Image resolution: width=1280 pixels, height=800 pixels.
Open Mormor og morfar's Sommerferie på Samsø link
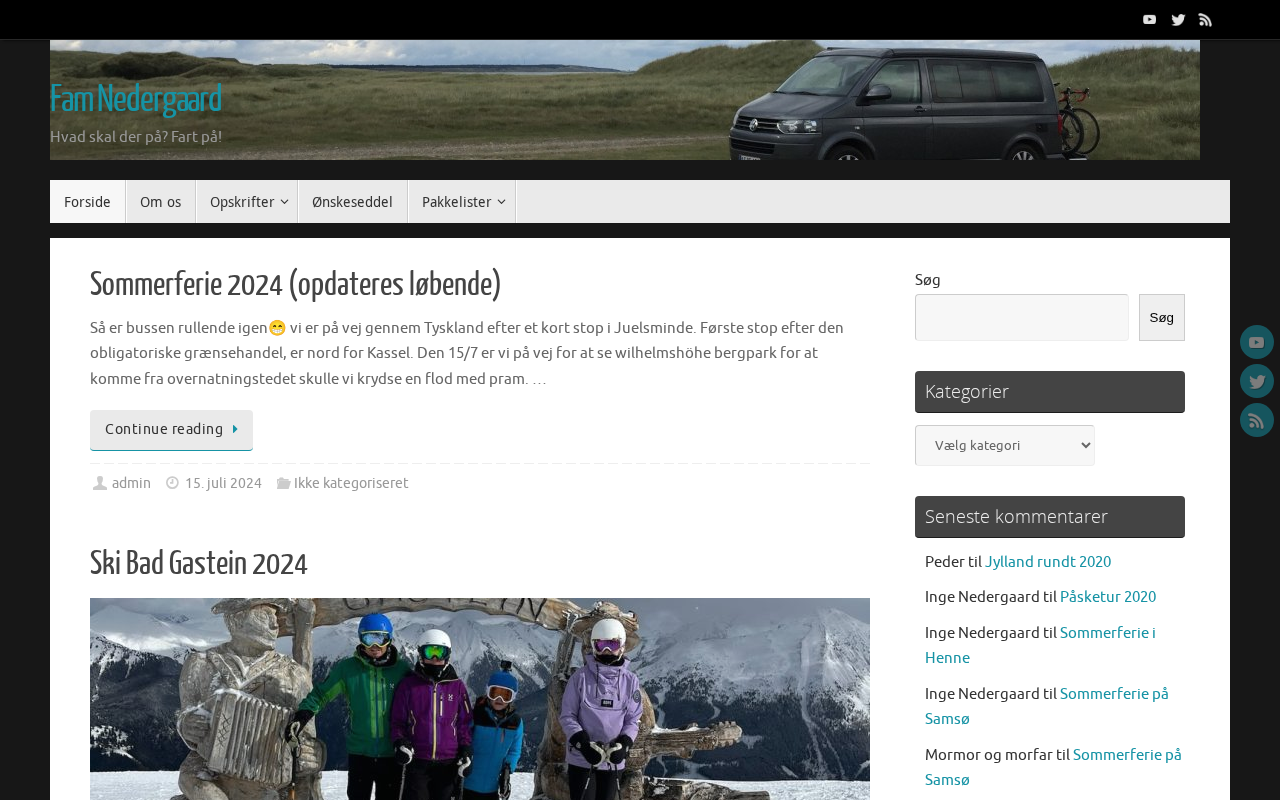coord(1053,767)
